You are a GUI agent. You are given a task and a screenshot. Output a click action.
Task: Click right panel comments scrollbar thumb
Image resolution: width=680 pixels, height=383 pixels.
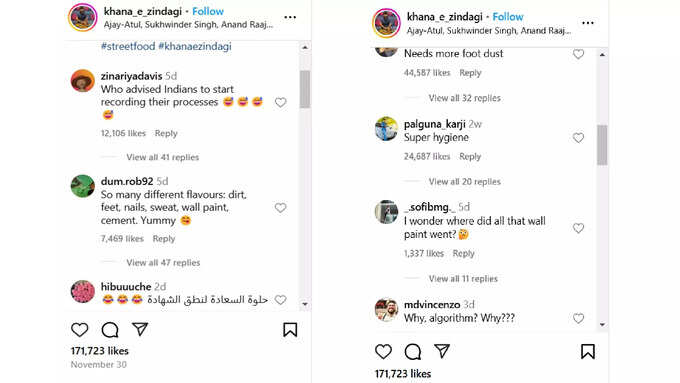coord(602,145)
